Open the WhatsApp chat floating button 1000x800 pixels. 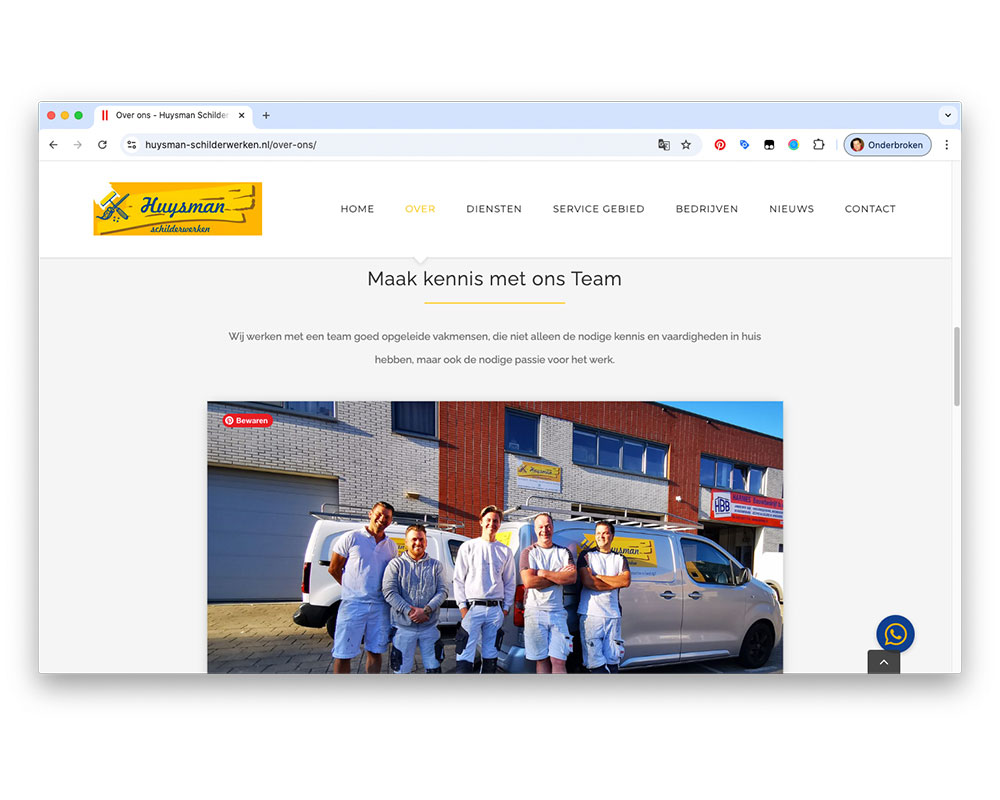point(895,634)
